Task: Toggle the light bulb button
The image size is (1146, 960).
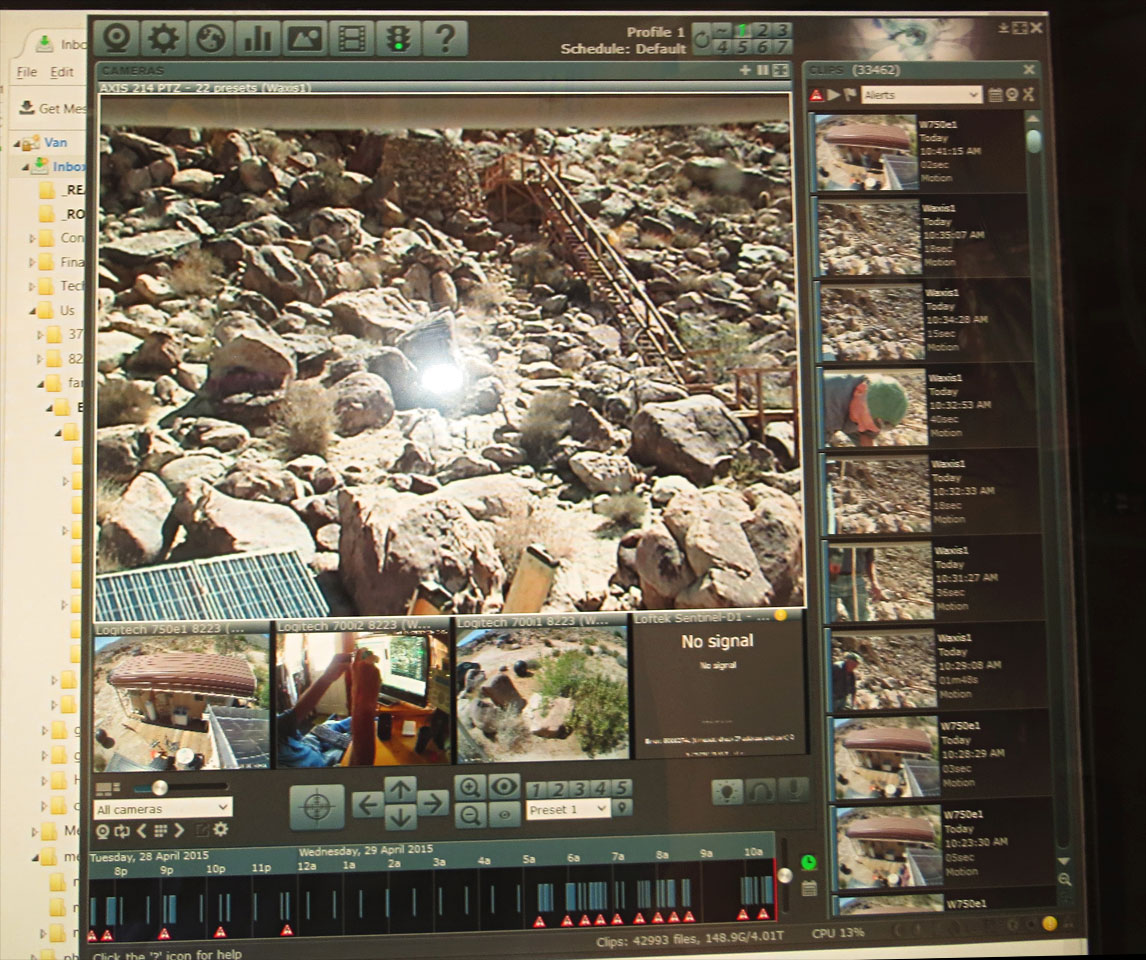Action: [x=727, y=791]
